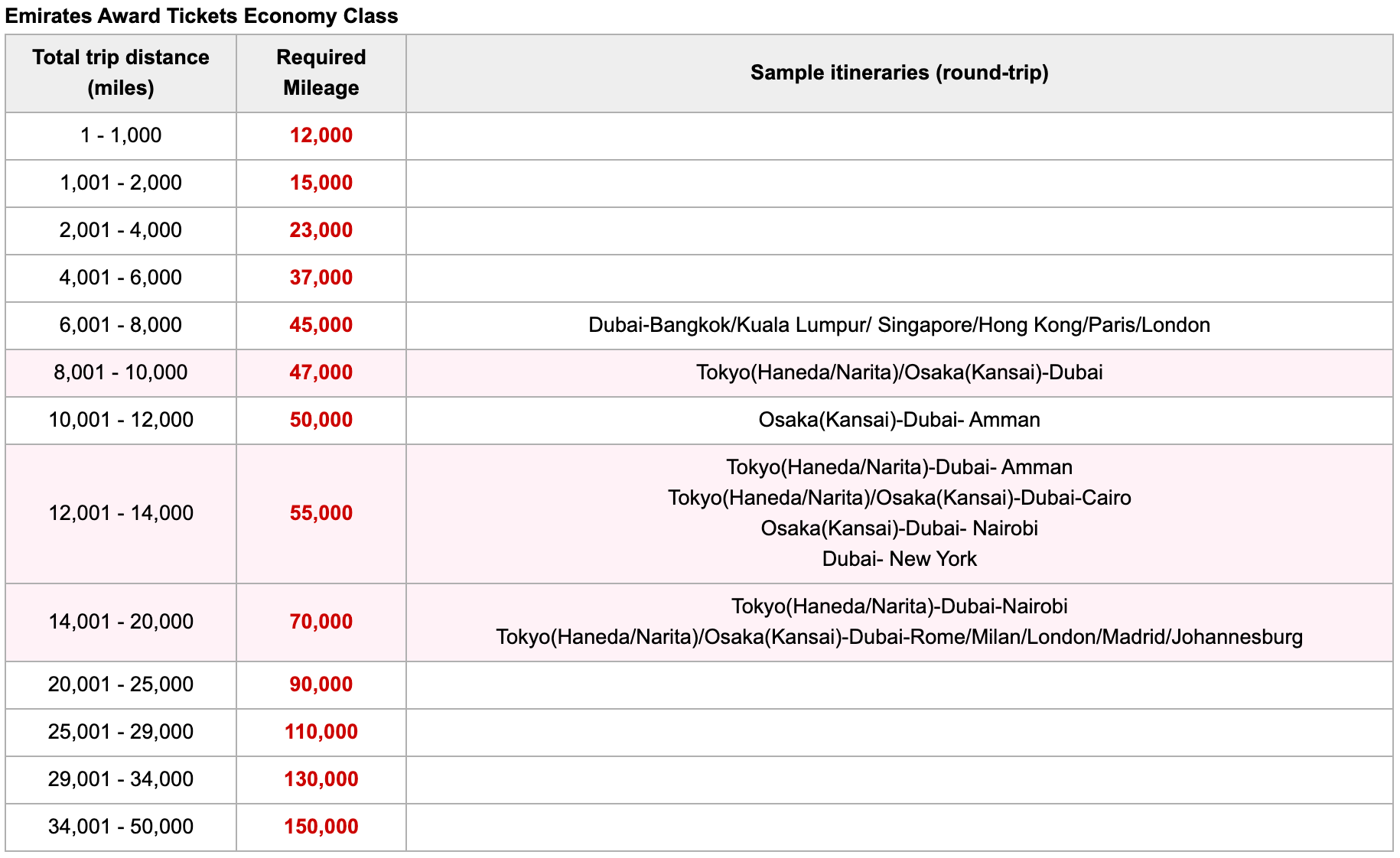Viewport: 1400px width, 858px height.
Task: Select the '55,000' mileage value
Action: click(x=321, y=513)
